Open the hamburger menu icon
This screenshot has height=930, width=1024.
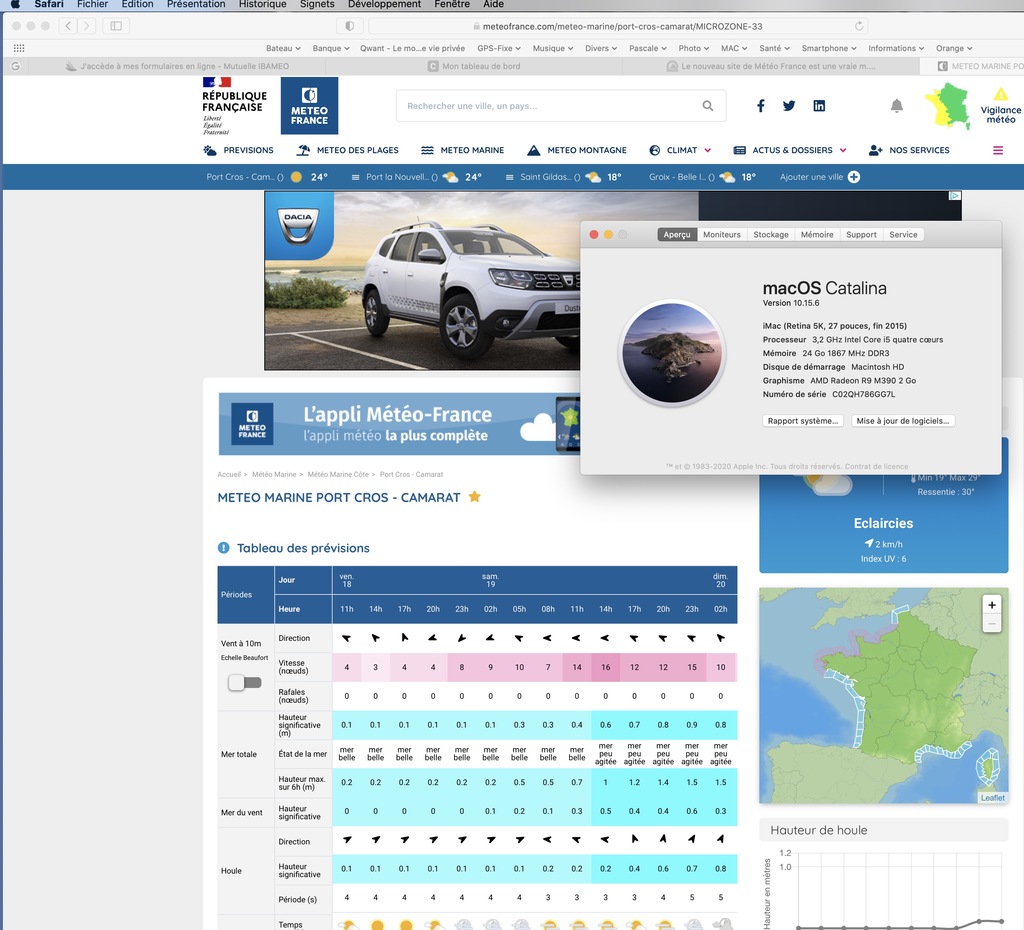coord(998,150)
